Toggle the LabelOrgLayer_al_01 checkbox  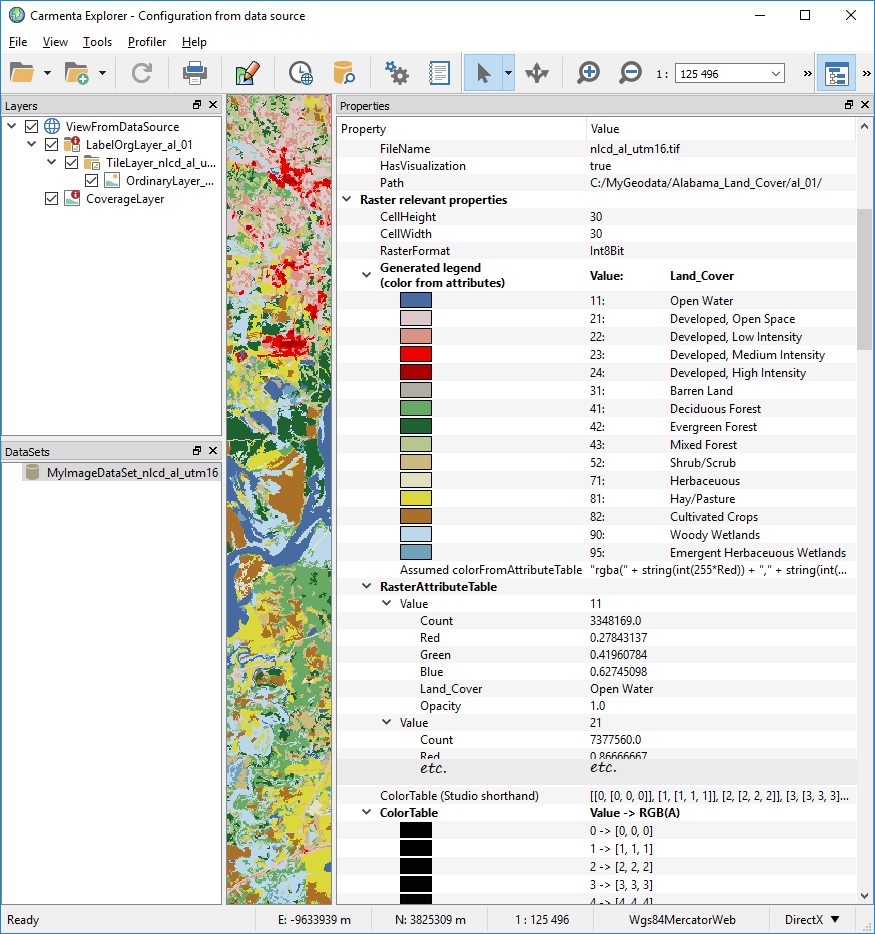point(52,145)
